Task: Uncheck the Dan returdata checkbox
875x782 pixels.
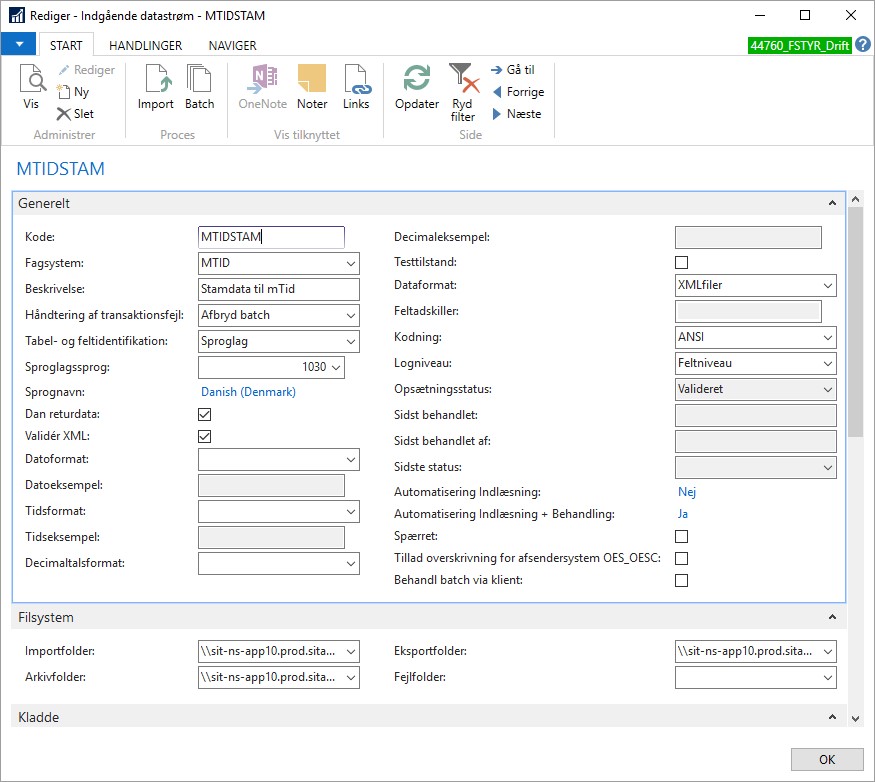Action: point(205,415)
